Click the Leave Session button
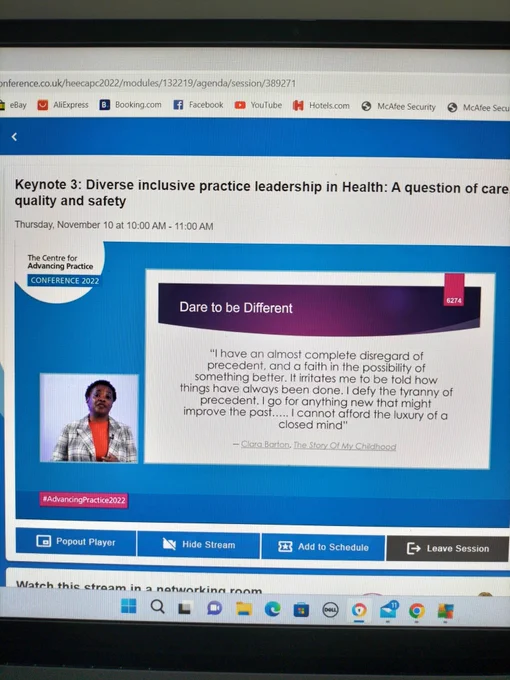Image resolution: width=510 pixels, height=680 pixels. pyautogui.click(x=448, y=549)
